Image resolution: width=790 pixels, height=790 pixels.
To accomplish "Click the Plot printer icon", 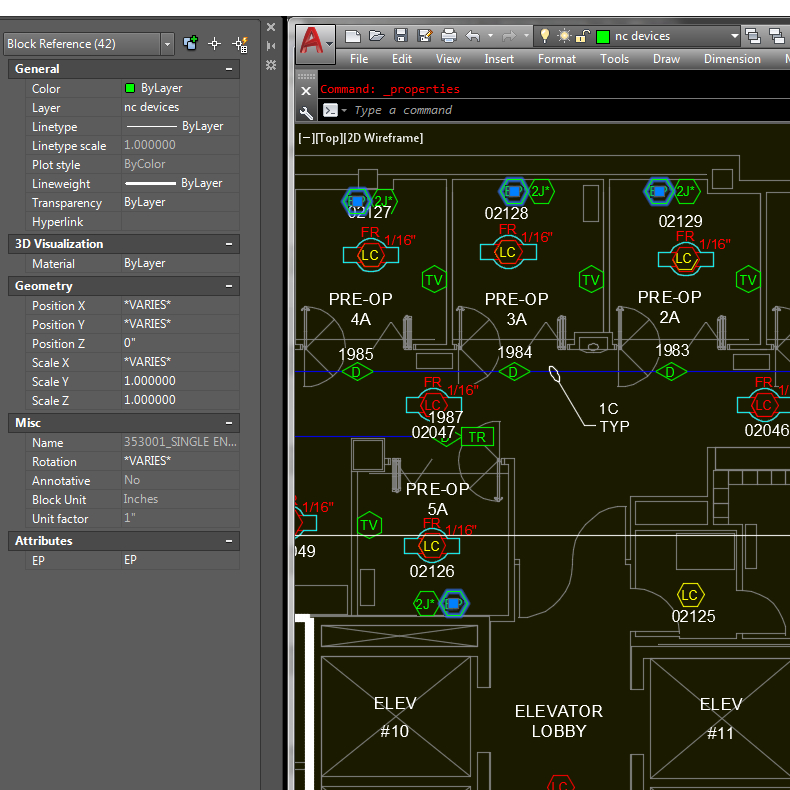I will coord(449,36).
